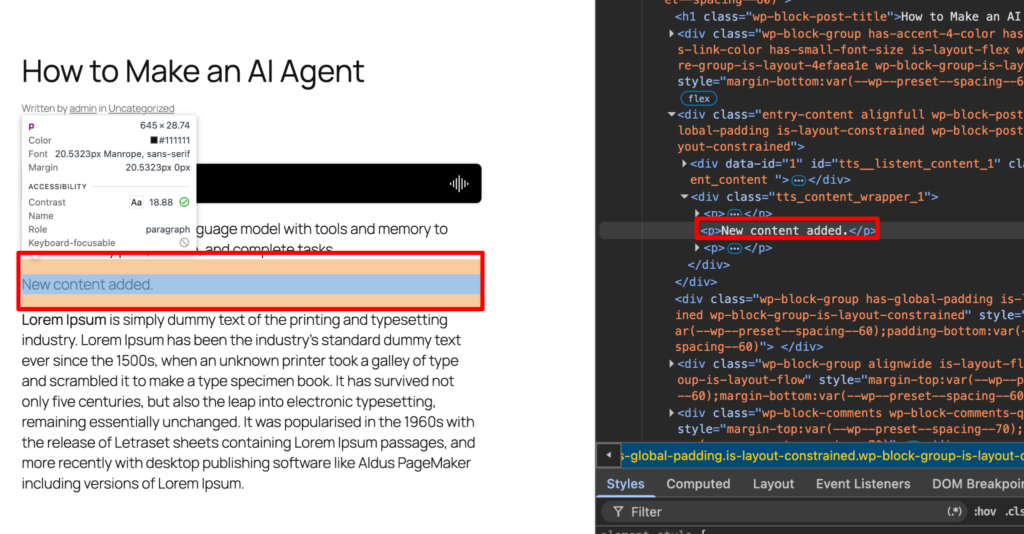Click the 'New content added.' paragraph on page
Viewport: 1024px width, 534px height.
(x=88, y=284)
